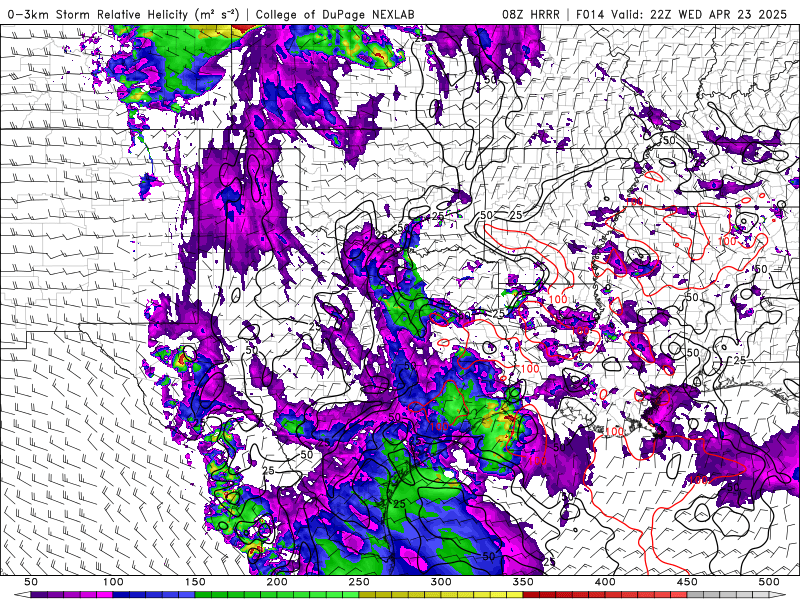Click the 150 value below the color scale
The width and height of the screenshot is (800, 600).
point(195,582)
